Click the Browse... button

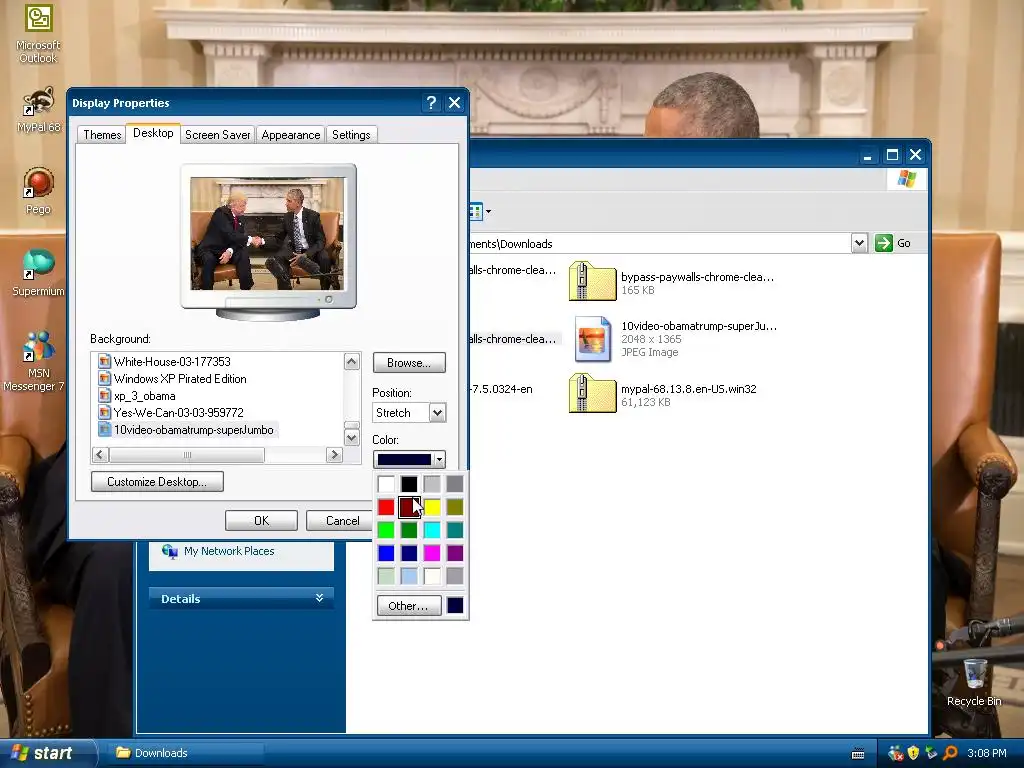tap(409, 362)
